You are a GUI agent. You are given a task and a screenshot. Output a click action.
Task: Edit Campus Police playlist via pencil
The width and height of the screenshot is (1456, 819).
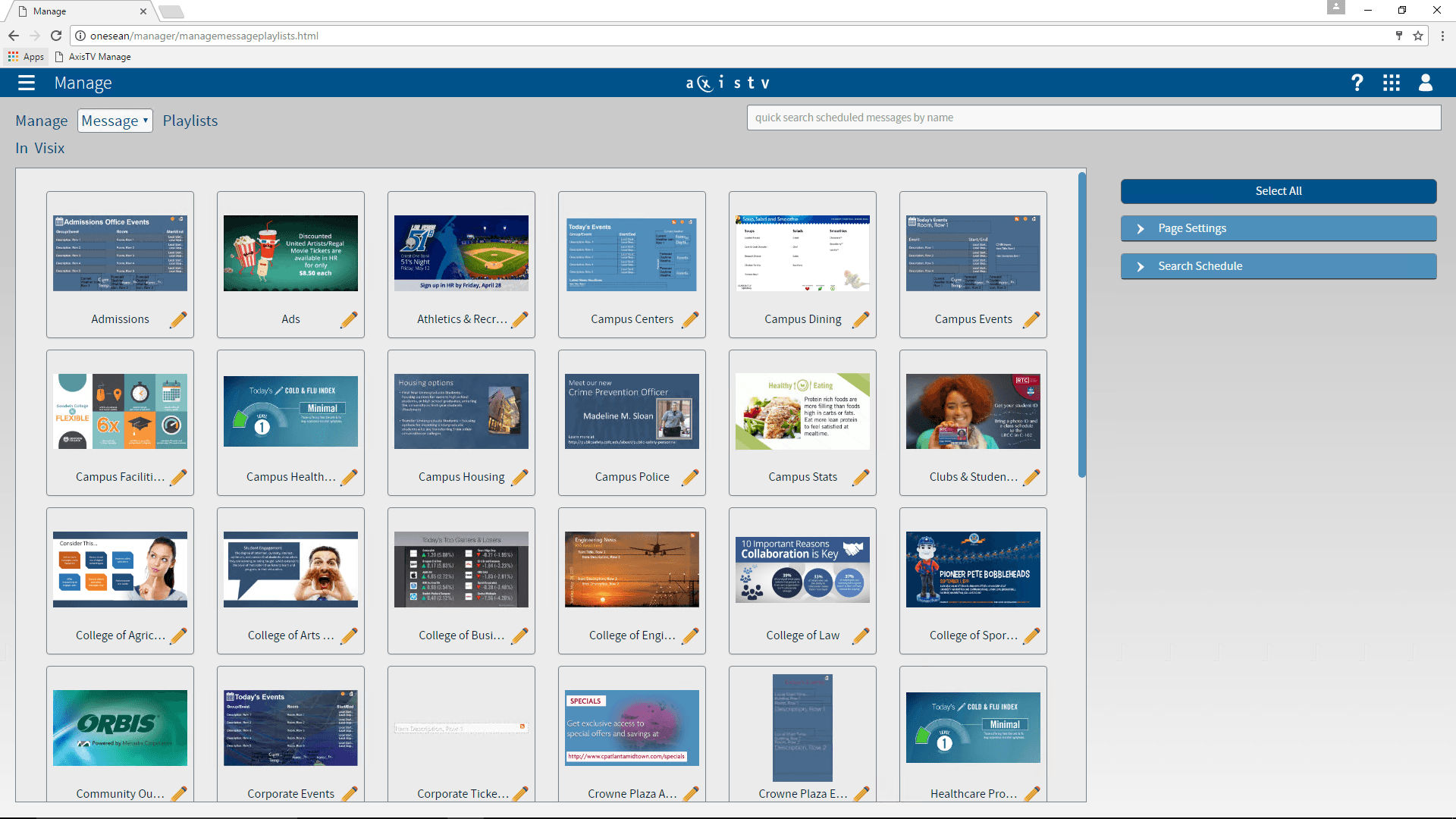click(x=690, y=477)
